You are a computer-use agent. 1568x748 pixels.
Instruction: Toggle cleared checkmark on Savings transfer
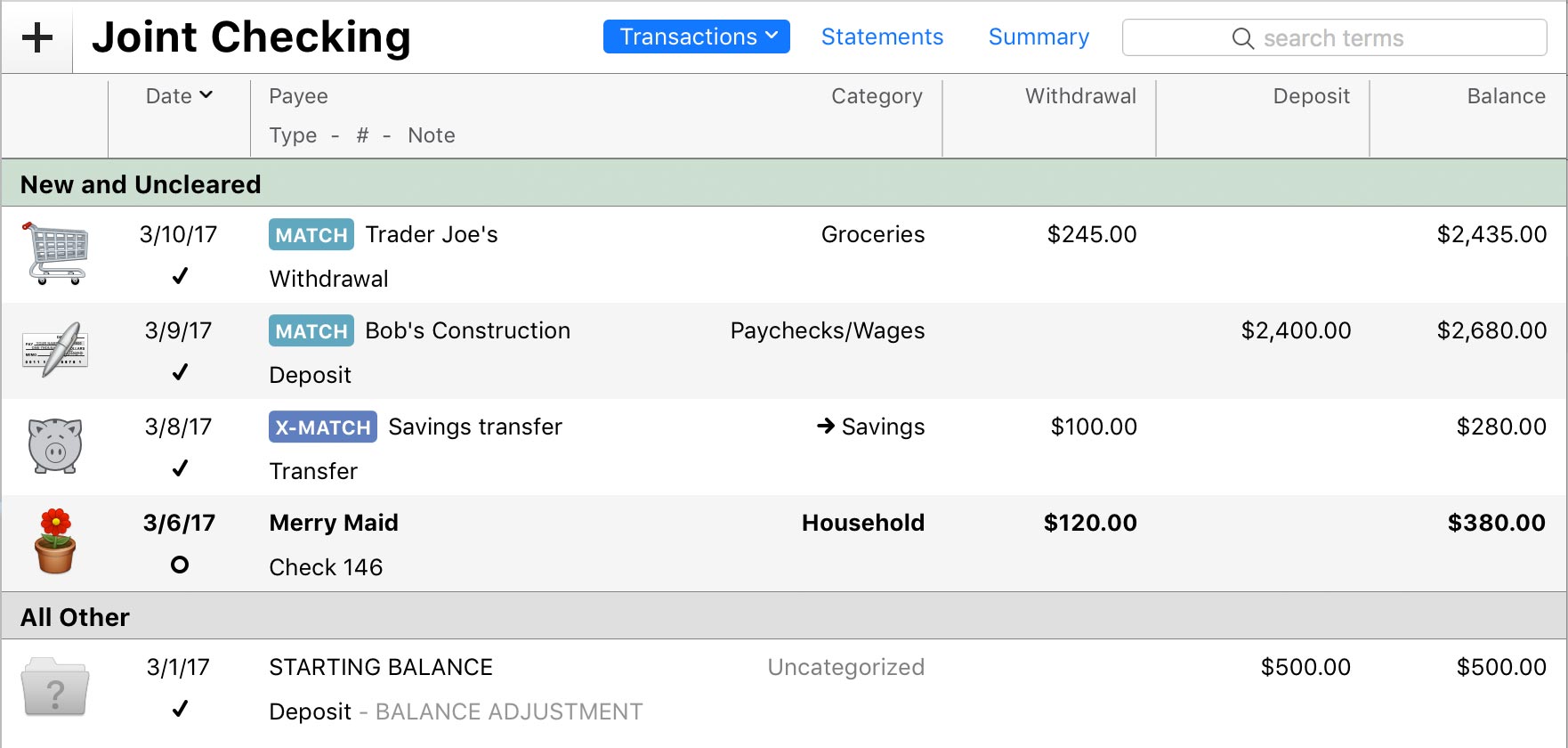180,468
